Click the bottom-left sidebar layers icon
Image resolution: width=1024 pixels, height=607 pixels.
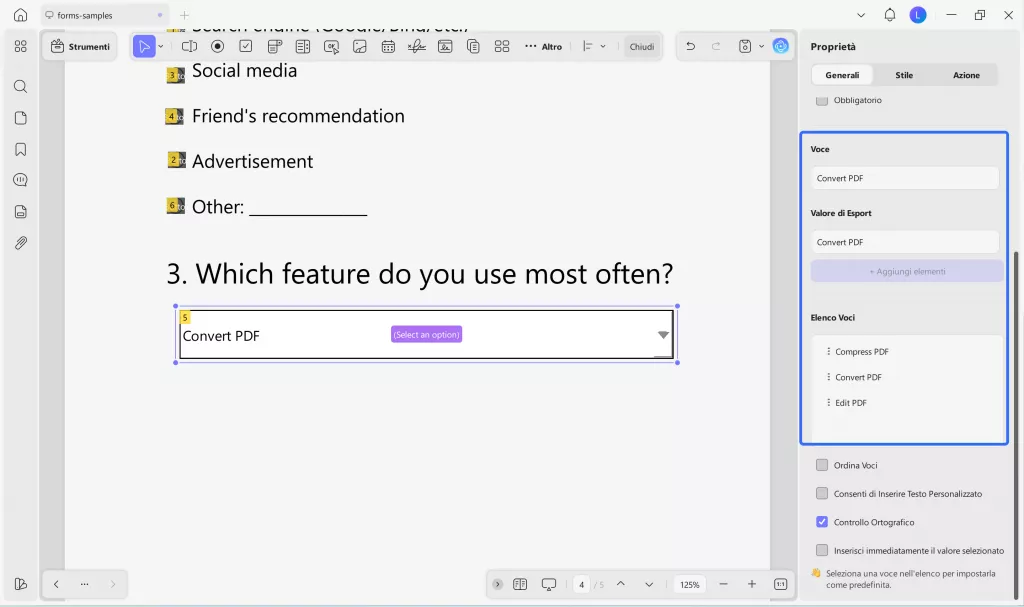coord(20,584)
